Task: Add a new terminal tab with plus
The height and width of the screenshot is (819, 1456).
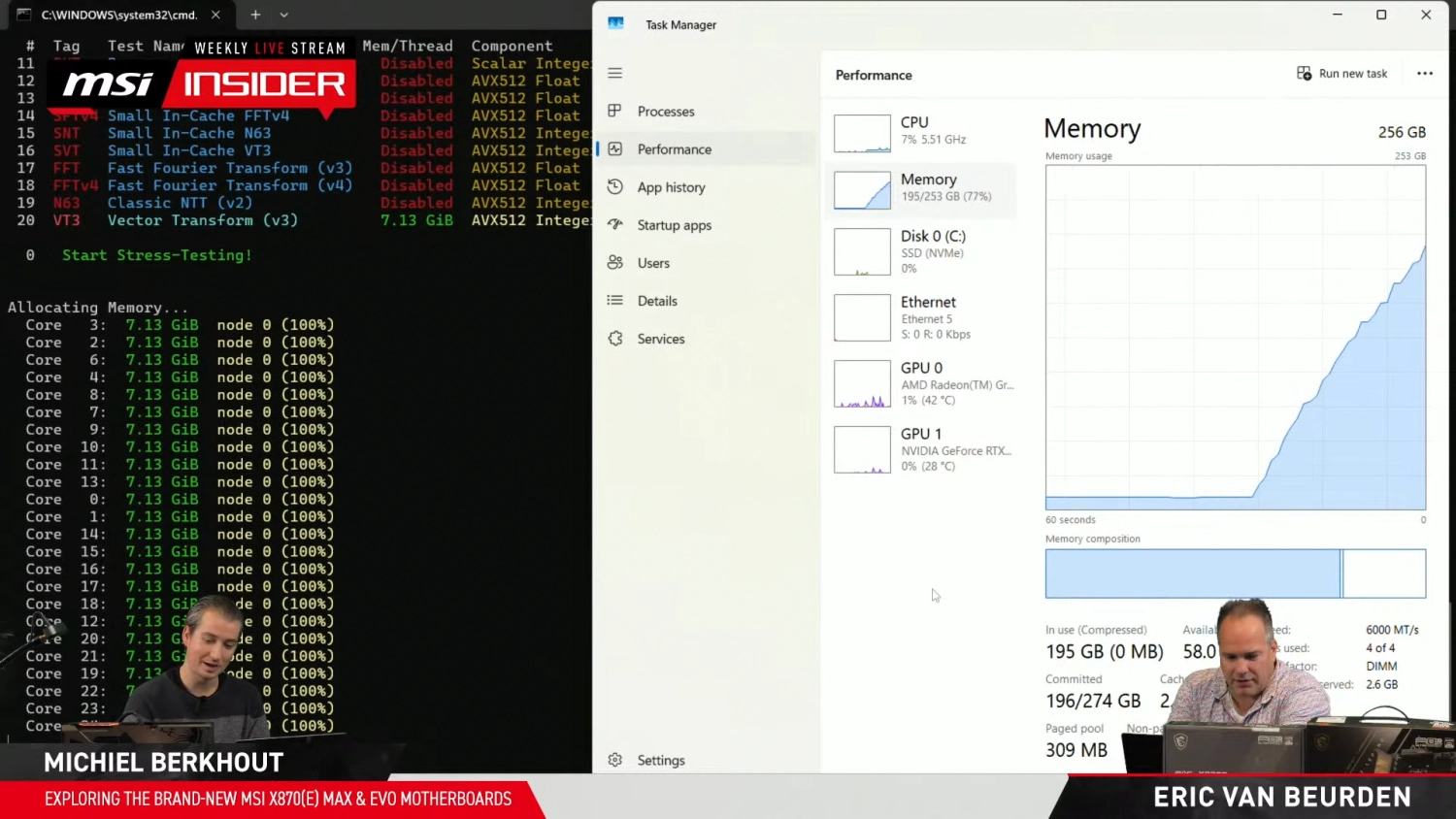Action: (x=255, y=15)
